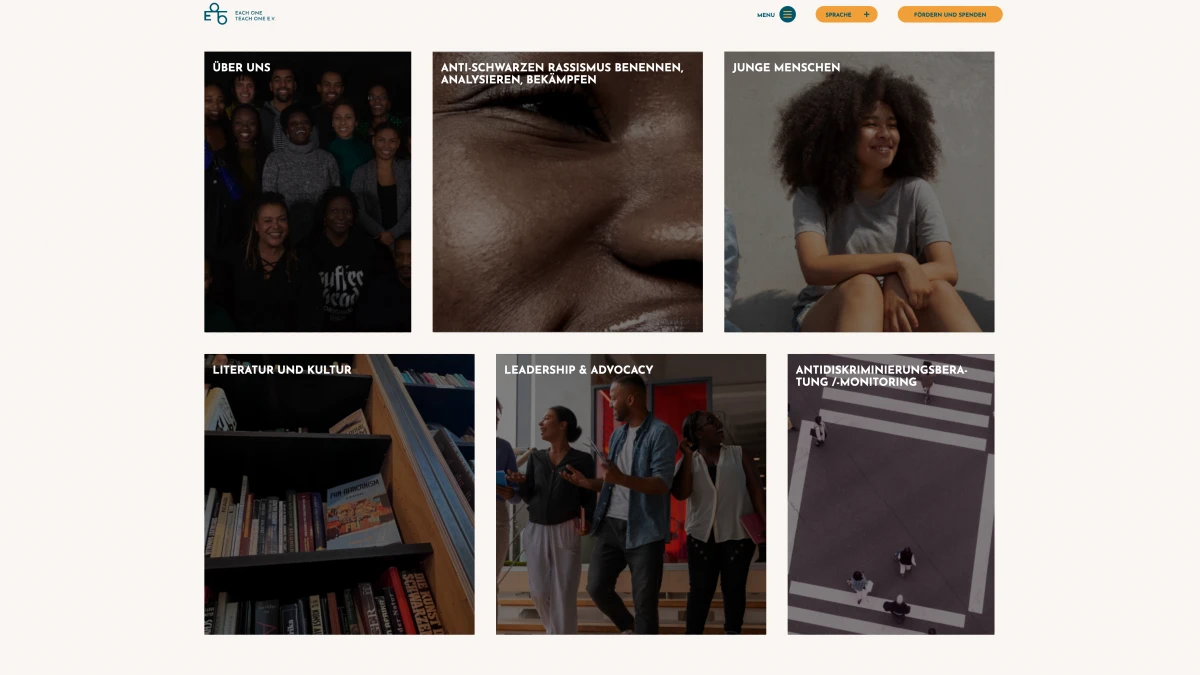
Task: Click the Pan-Africanism book on the shelf
Action: (362, 510)
